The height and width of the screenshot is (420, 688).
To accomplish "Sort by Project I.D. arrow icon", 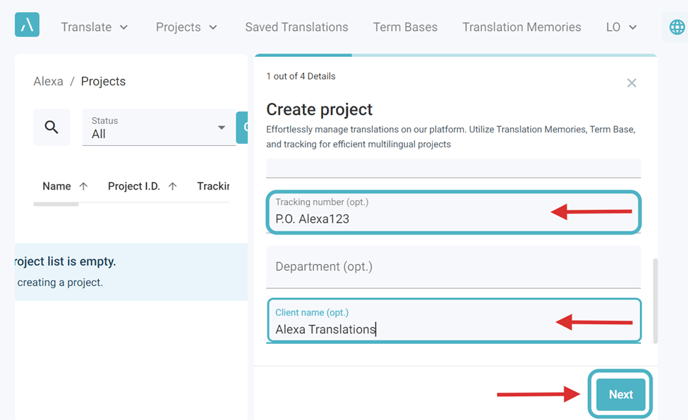I will 172,187.
